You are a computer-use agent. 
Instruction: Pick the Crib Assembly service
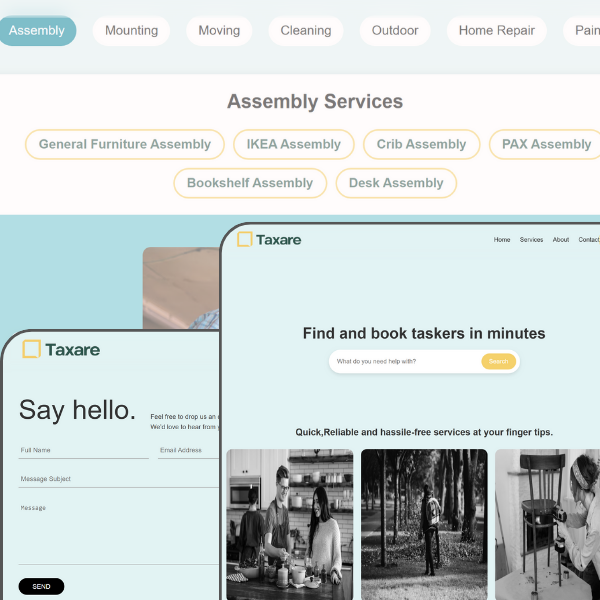point(421,144)
